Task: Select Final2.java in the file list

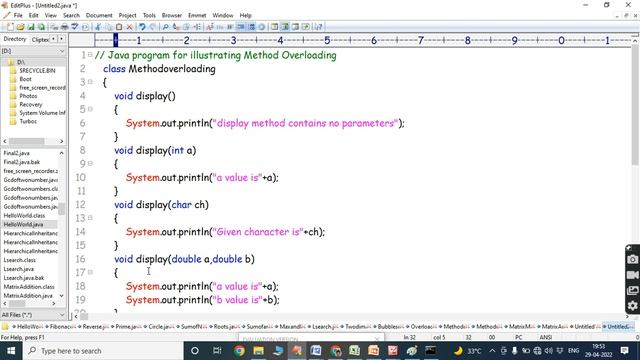Action: click(17, 153)
